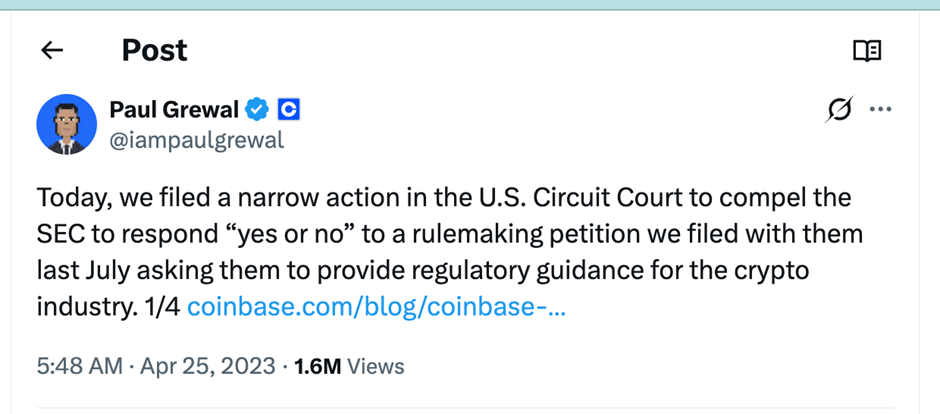940x414 pixels.
Task: Go back using the left arrow
Action: tap(52, 50)
